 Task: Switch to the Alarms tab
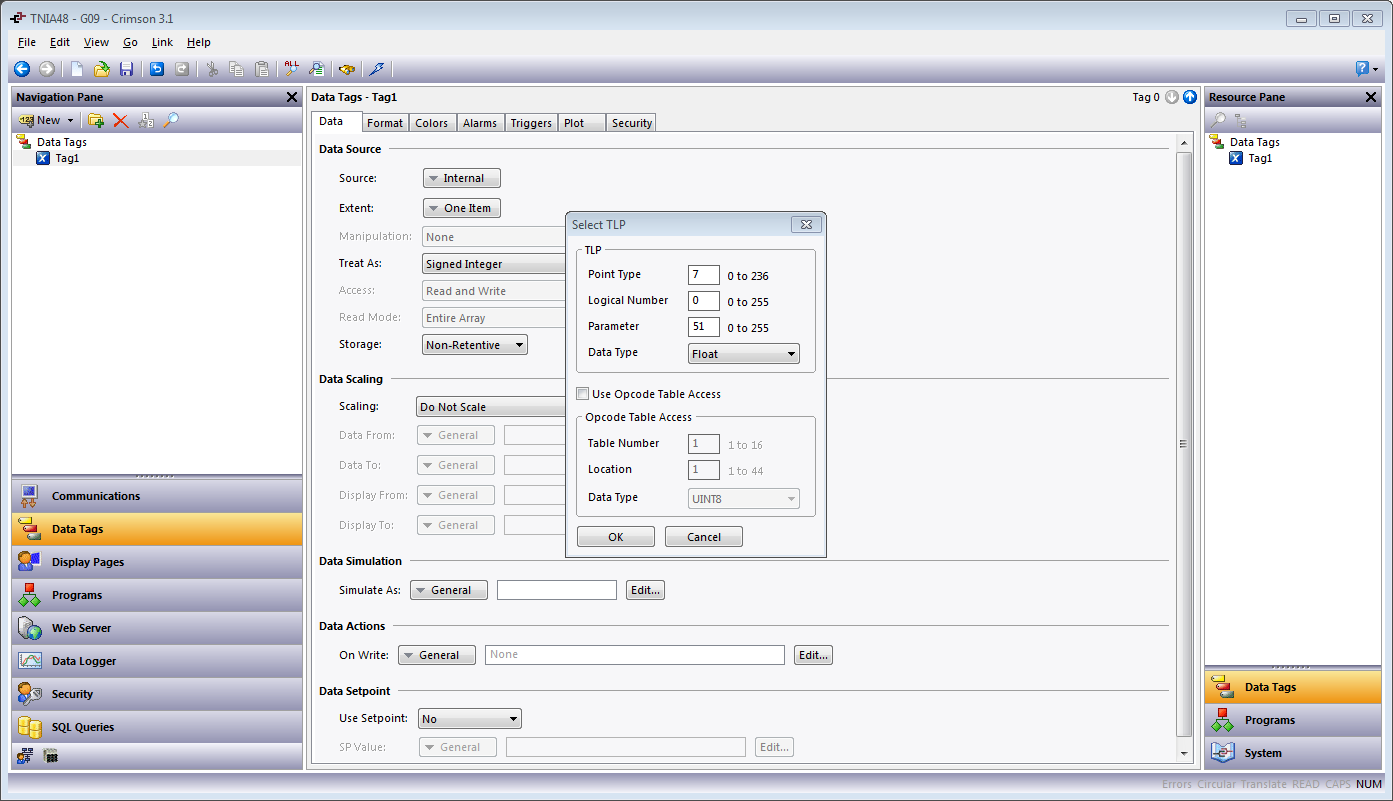[480, 123]
